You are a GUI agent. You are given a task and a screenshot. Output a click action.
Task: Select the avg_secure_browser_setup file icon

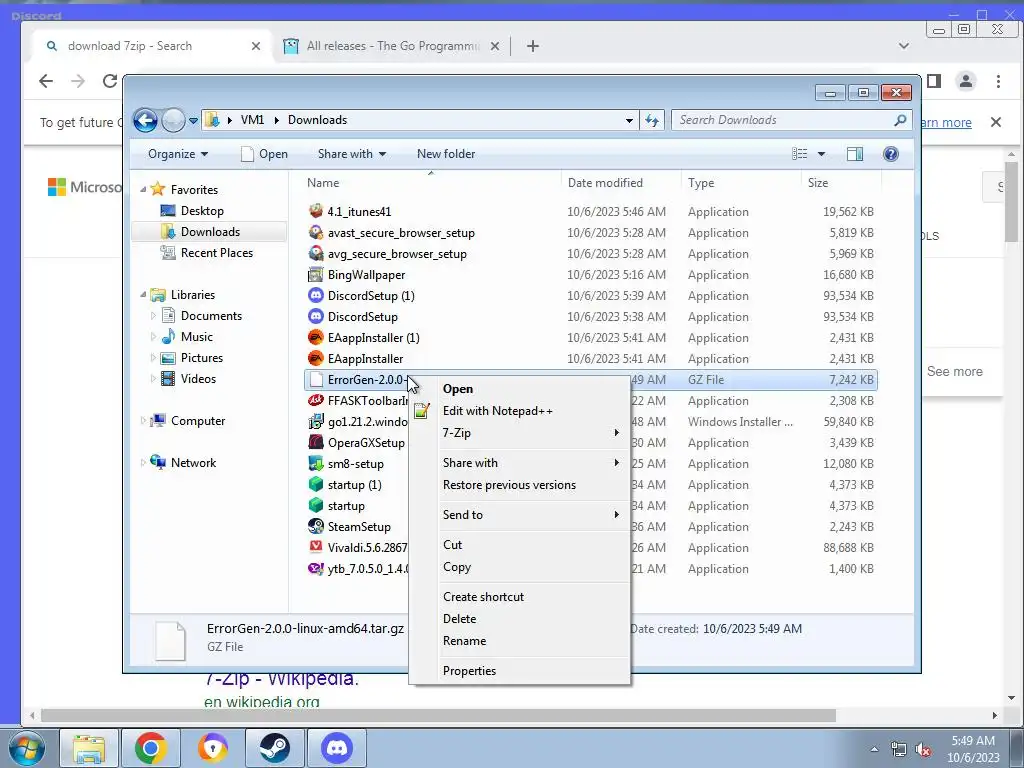coord(316,253)
